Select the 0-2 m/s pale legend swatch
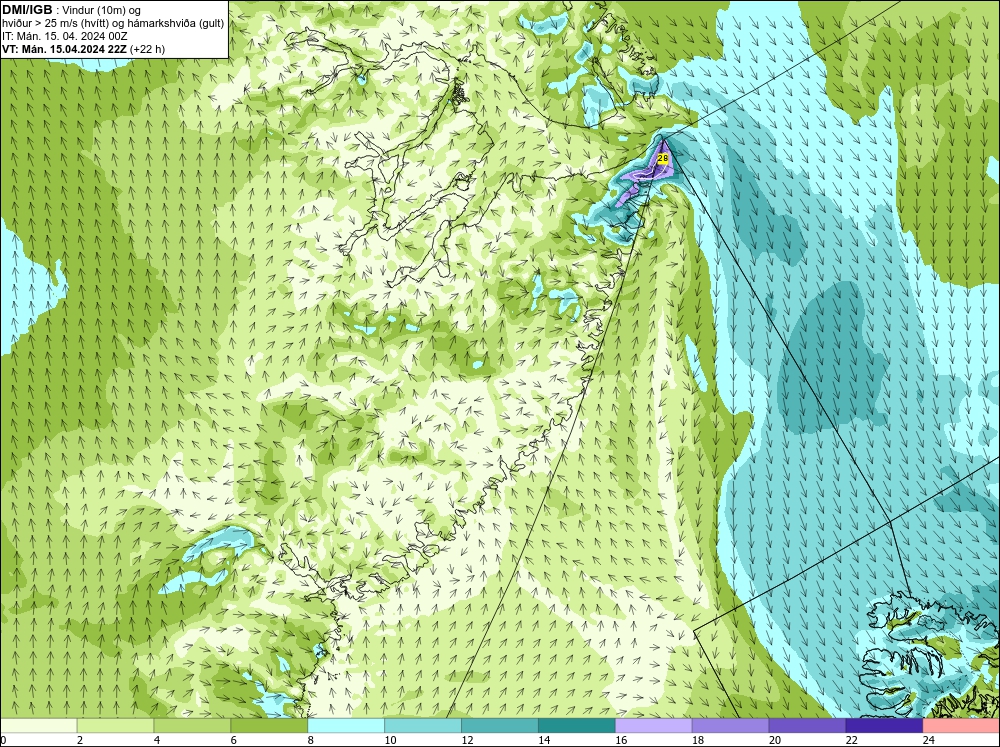This screenshot has height=747, width=1000. 38,726
